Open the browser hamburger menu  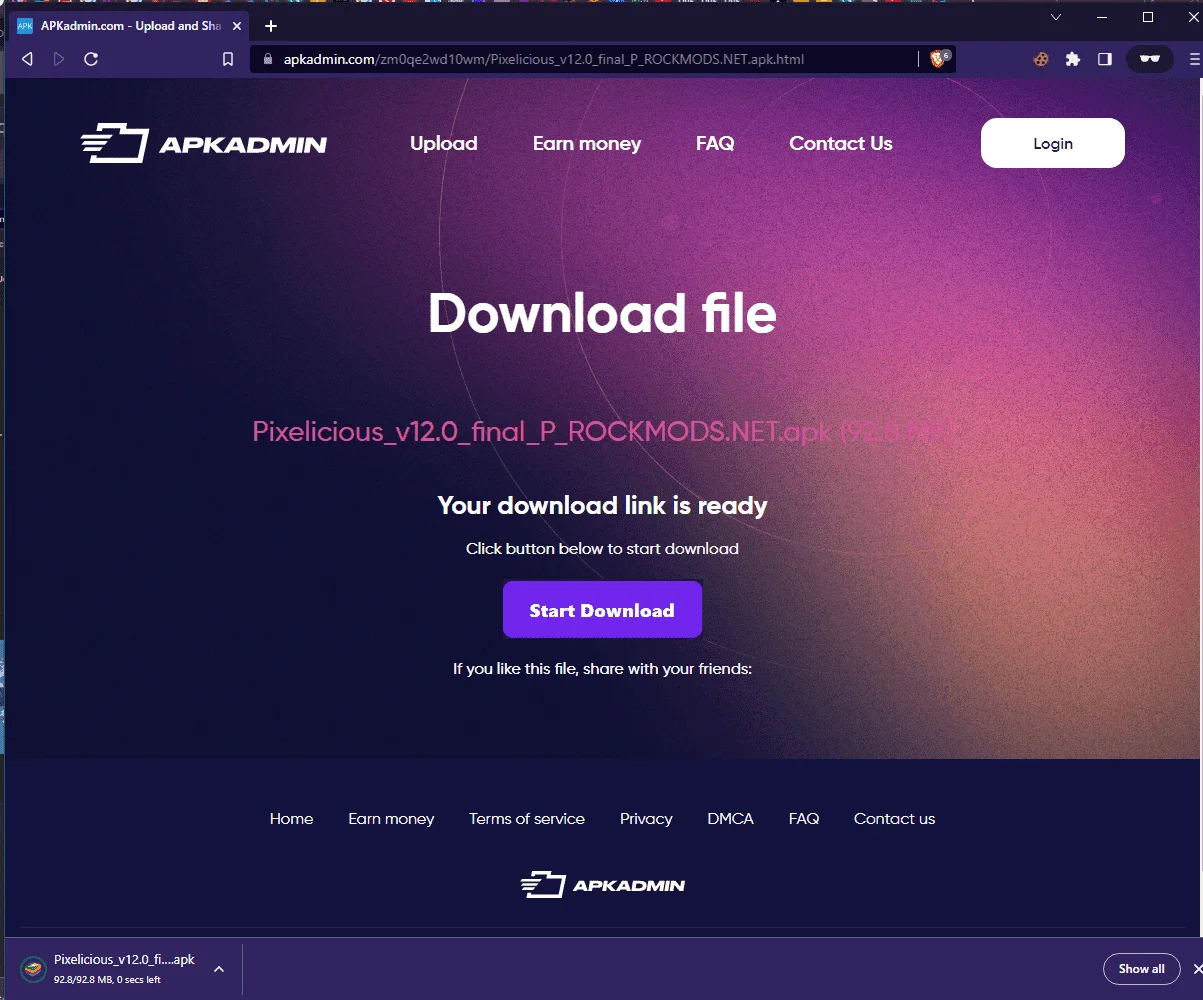(x=1195, y=60)
